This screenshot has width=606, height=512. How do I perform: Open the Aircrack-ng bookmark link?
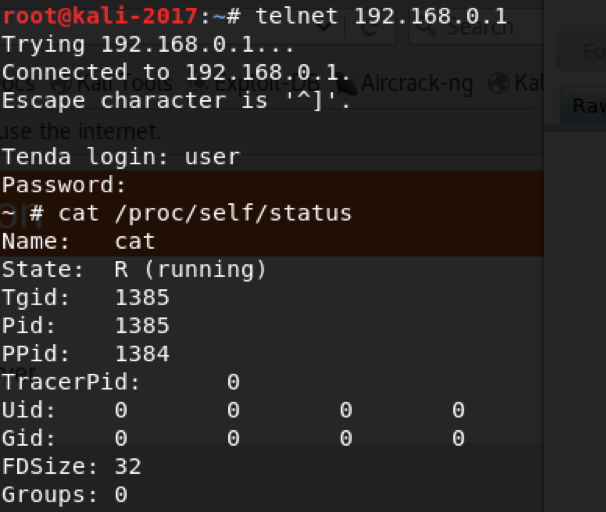(x=417, y=83)
